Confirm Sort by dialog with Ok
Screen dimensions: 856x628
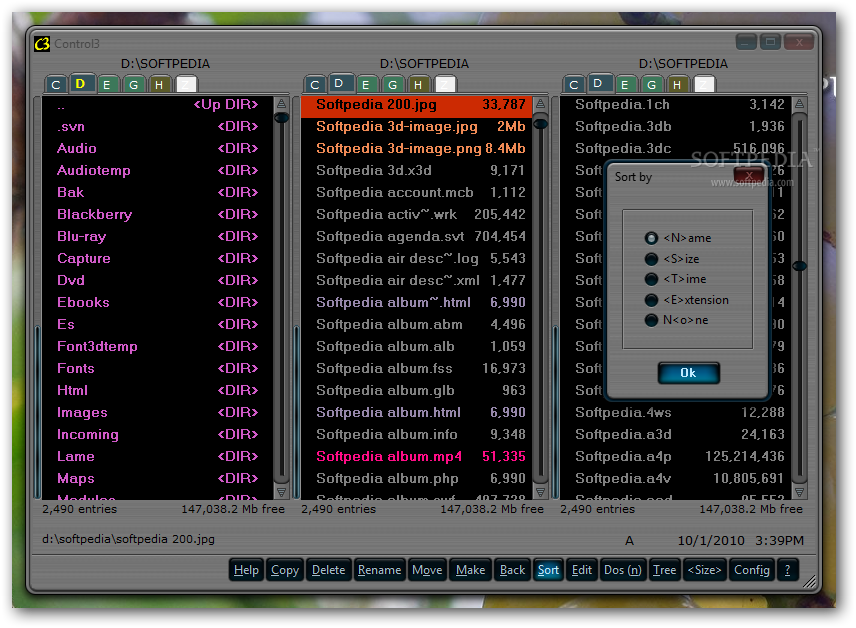tap(688, 373)
